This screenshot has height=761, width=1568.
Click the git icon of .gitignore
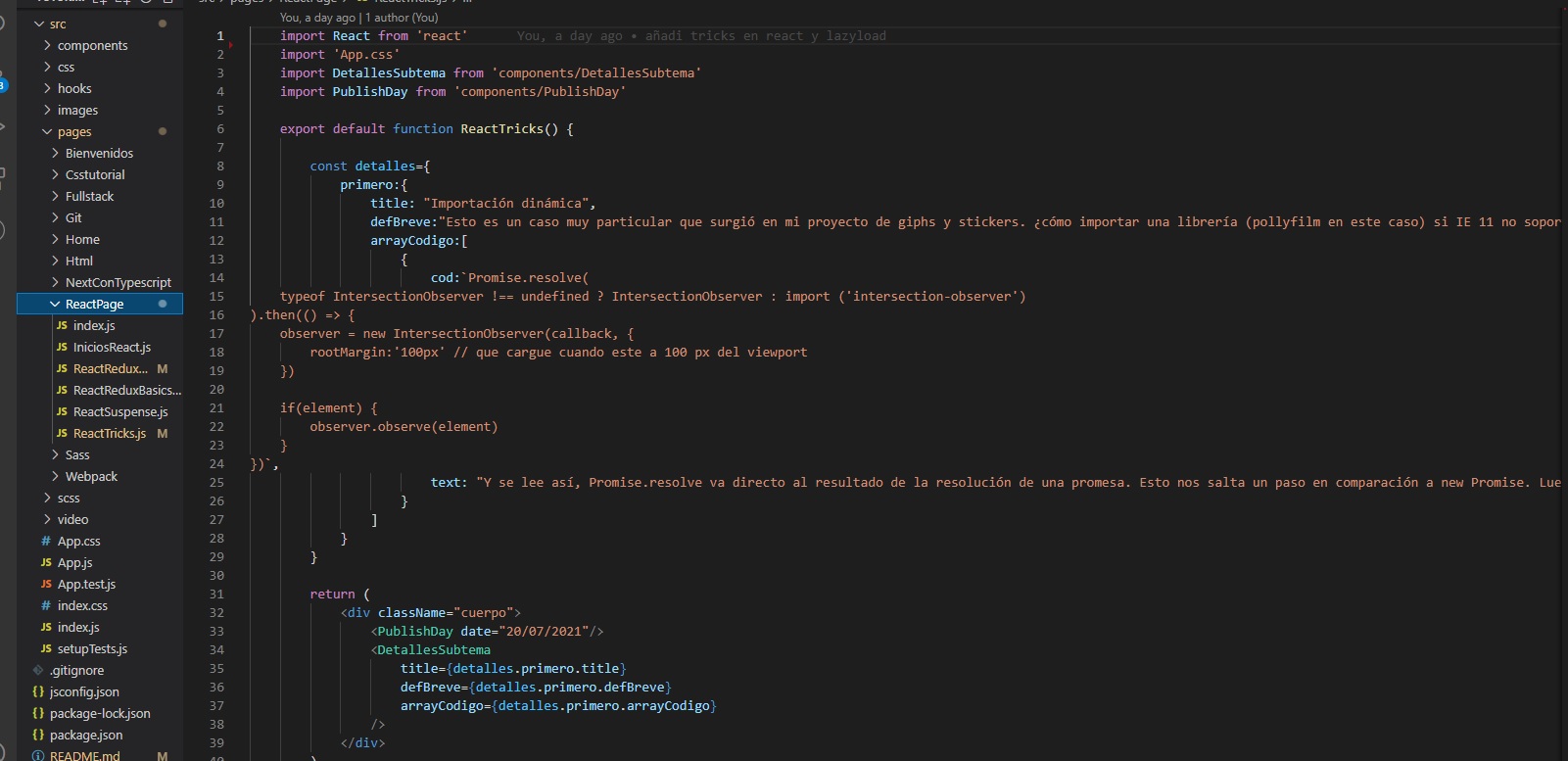click(x=38, y=670)
